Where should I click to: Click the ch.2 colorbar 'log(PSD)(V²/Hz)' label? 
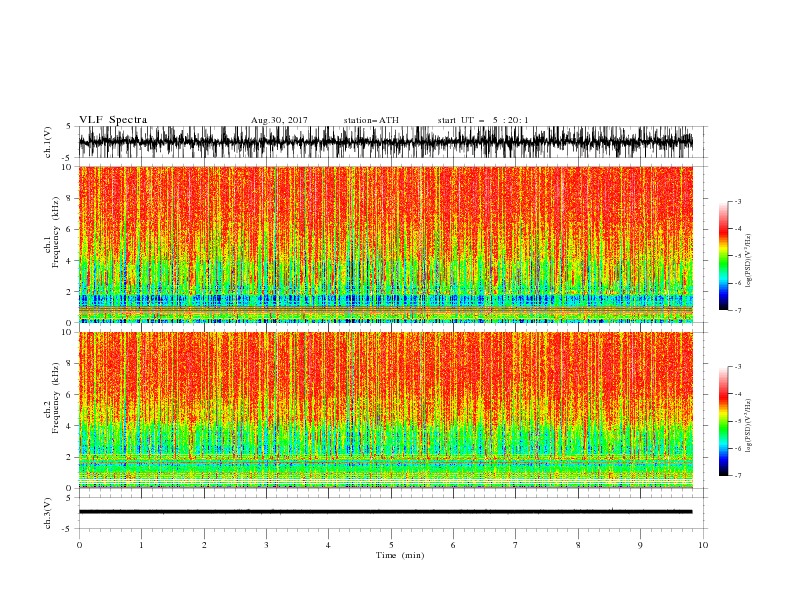pos(748,426)
